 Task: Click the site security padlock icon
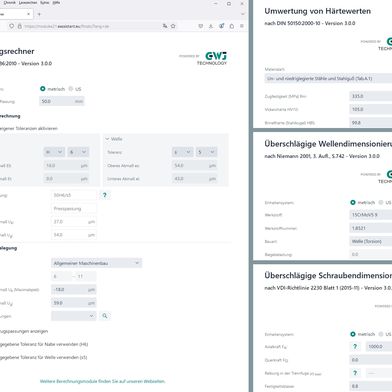click(19, 26)
